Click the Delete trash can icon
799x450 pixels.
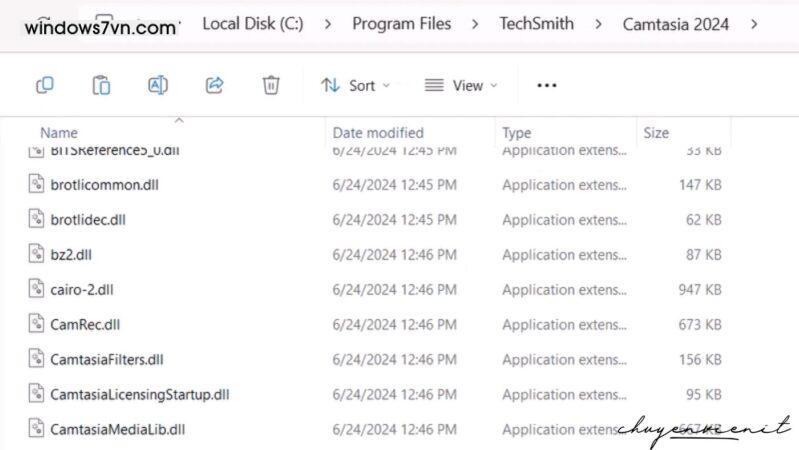pyautogui.click(x=270, y=86)
